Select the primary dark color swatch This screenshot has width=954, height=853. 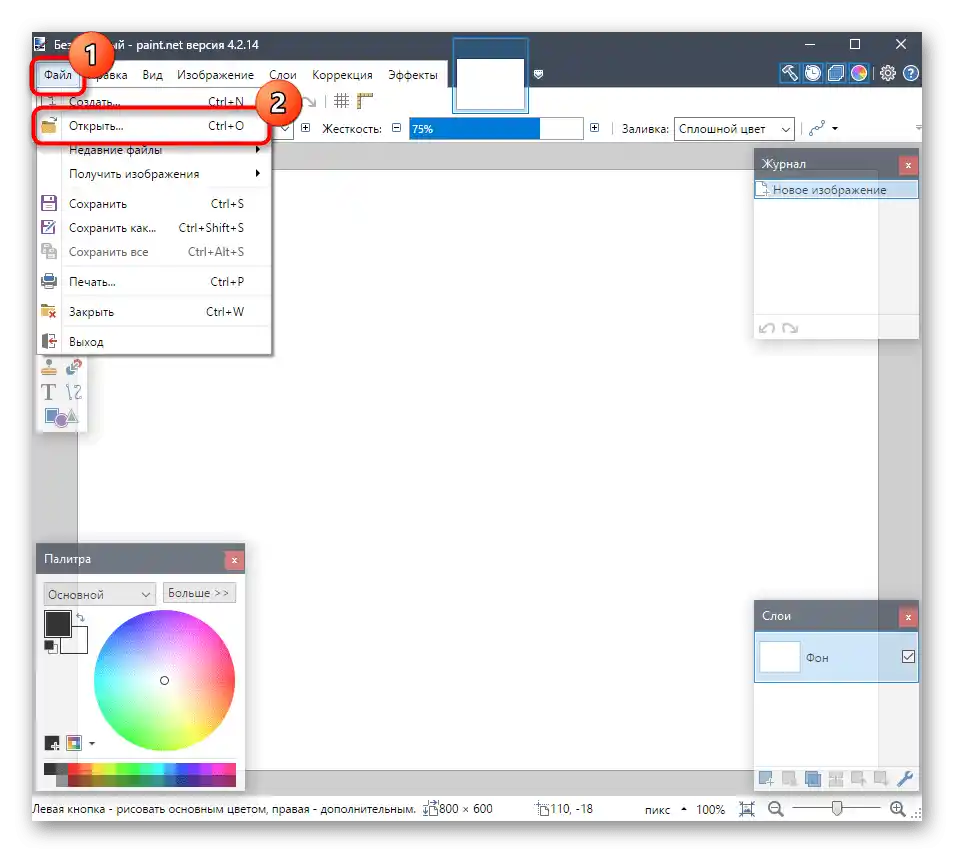click(x=57, y=624)
